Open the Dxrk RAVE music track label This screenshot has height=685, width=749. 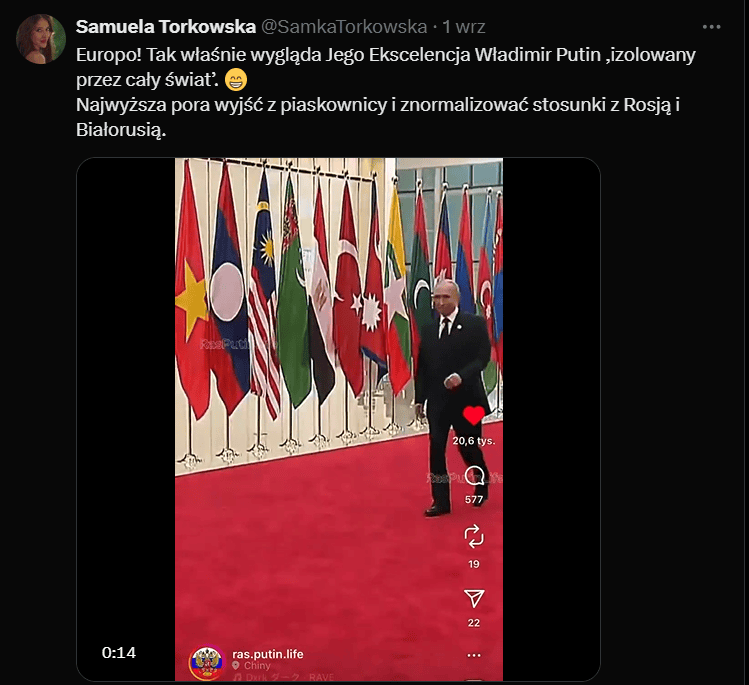tap(283, 677)
